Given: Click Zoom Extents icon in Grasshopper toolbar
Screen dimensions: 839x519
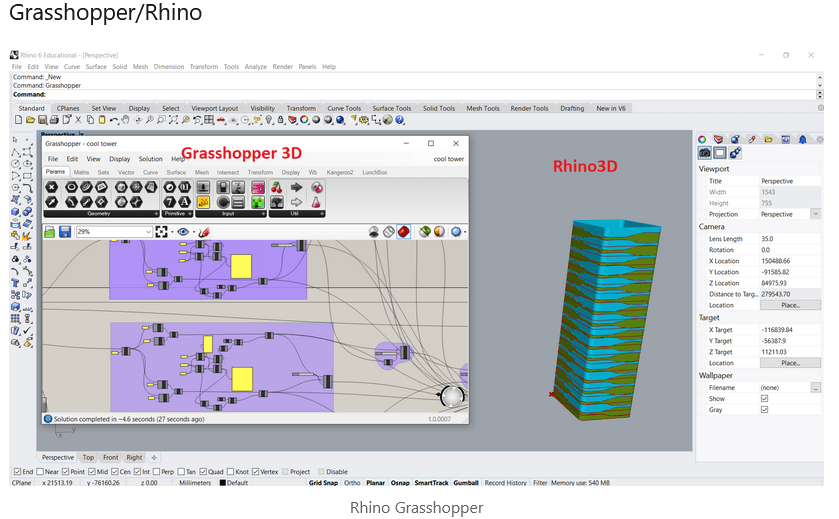Looking at the screenshot, I should [x=160, y=232].
